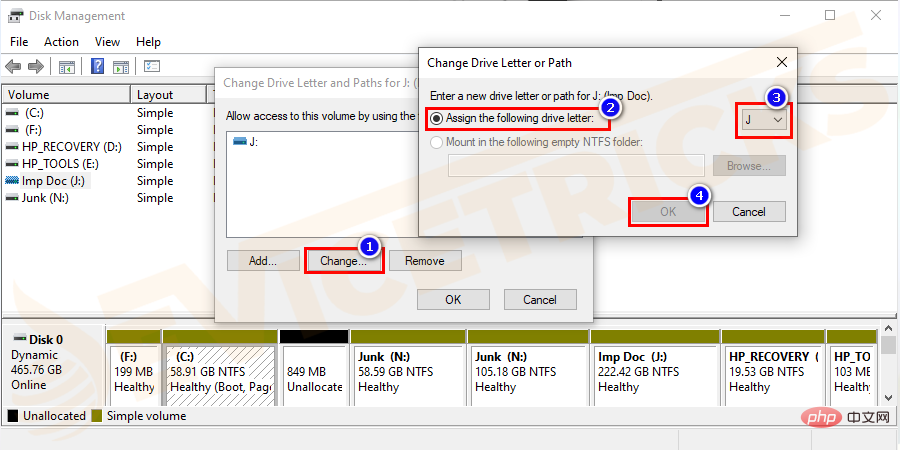
Task: Click the disk pane scrollbar down arrow
Action: point(888,398)
